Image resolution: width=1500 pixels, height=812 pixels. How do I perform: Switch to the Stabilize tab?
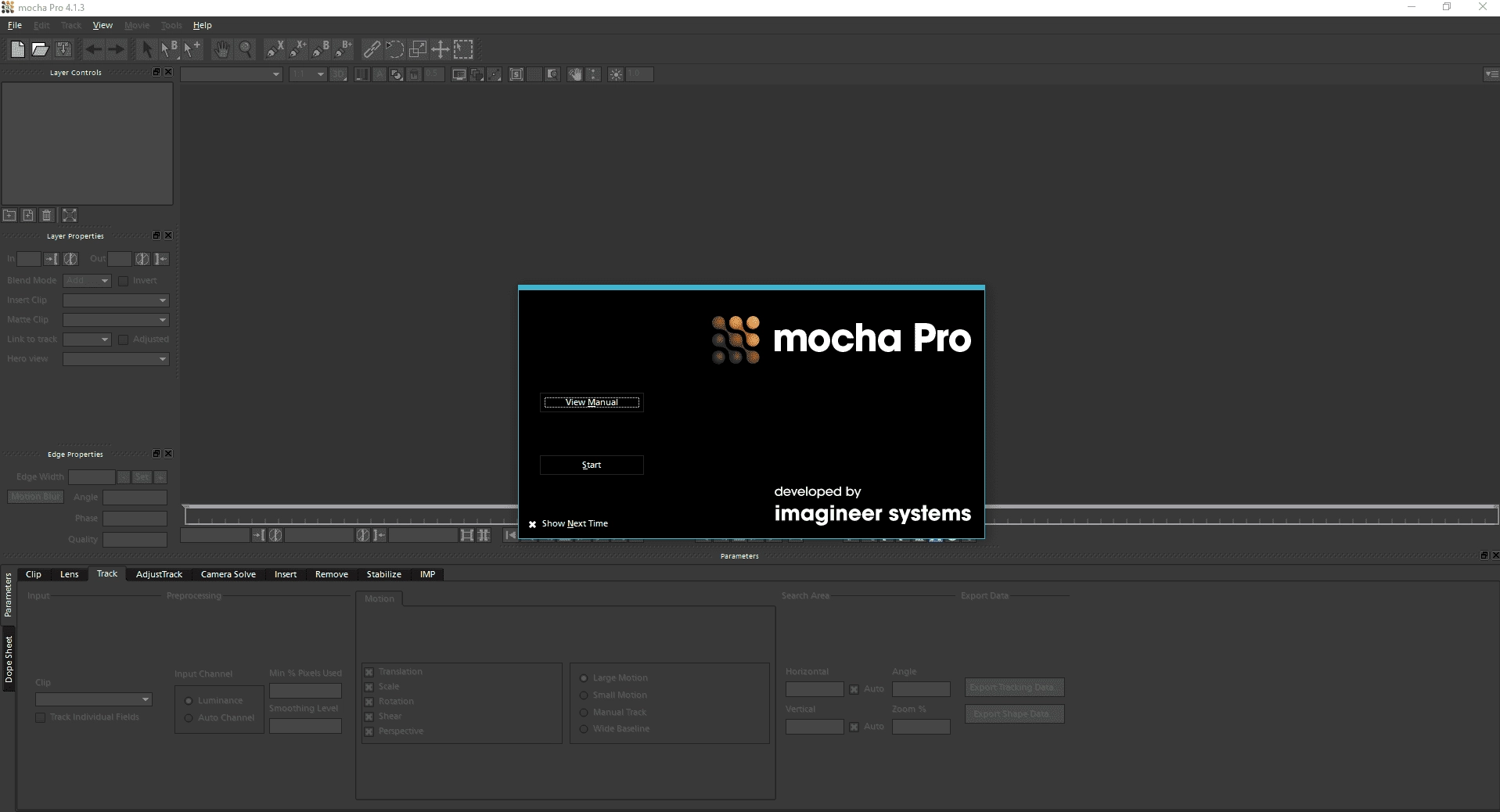(384, 574)
